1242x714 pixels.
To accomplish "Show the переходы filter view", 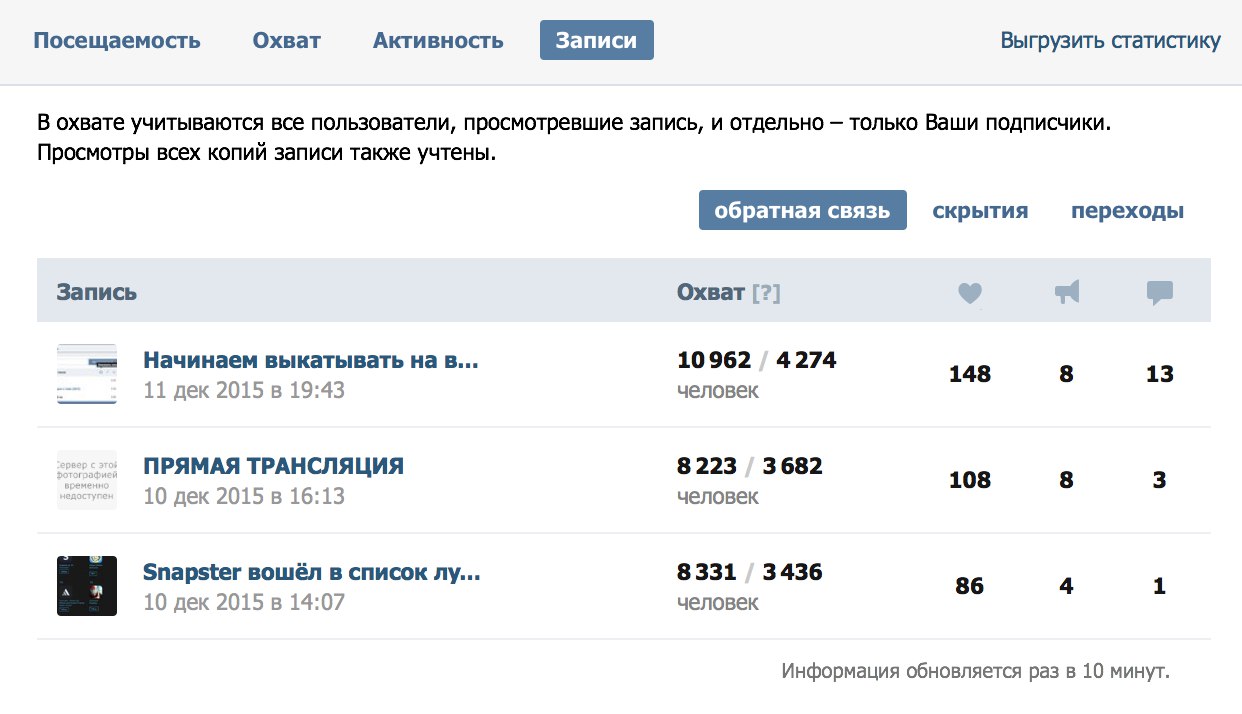I will point(1128,211).
